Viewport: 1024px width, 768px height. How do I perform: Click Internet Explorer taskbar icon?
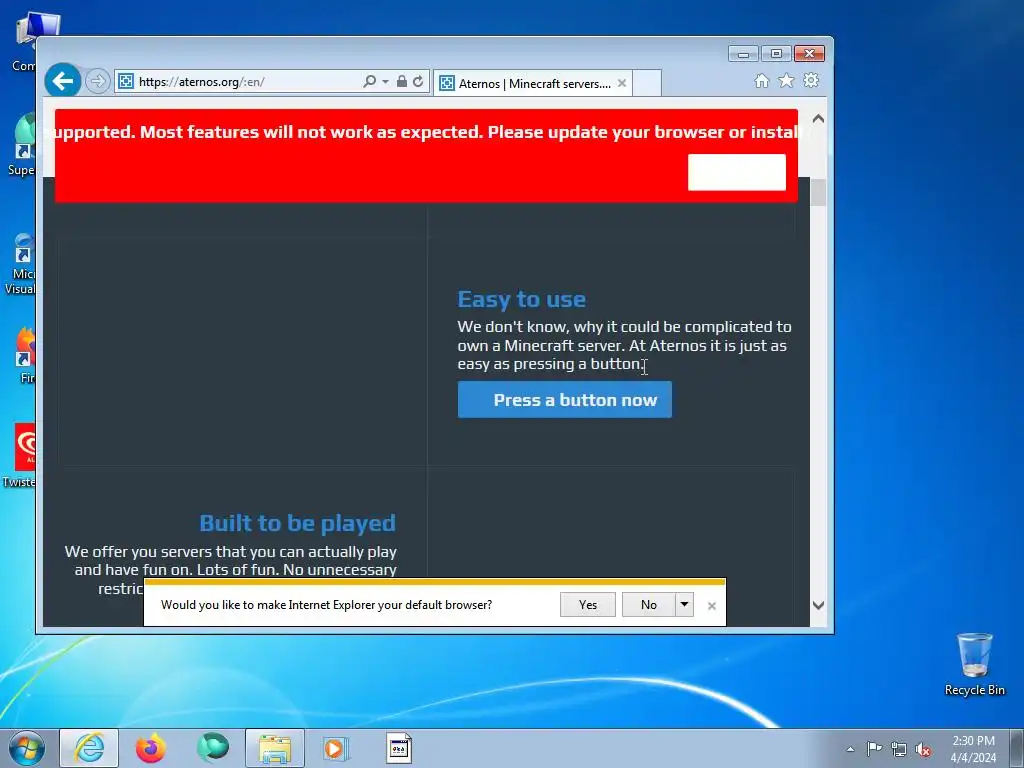coord(89,748)
